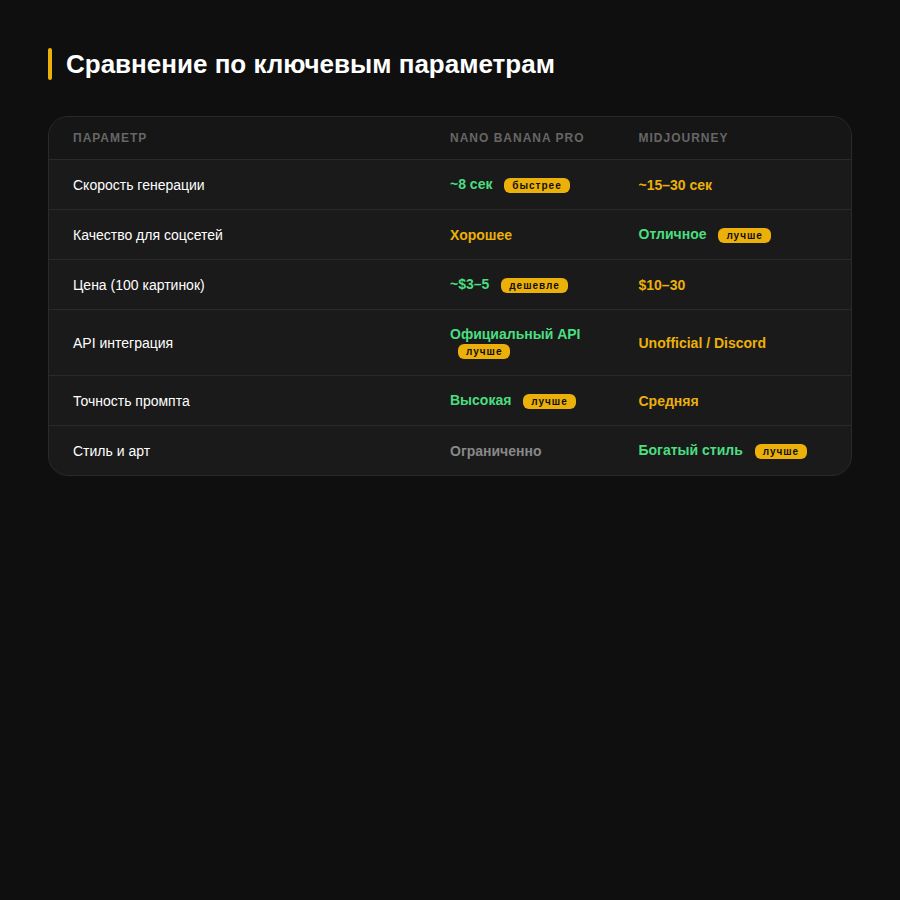Click the heading 'Сравнение по ключевым параметрам'
900x900 pixels.
pos(310,64)
